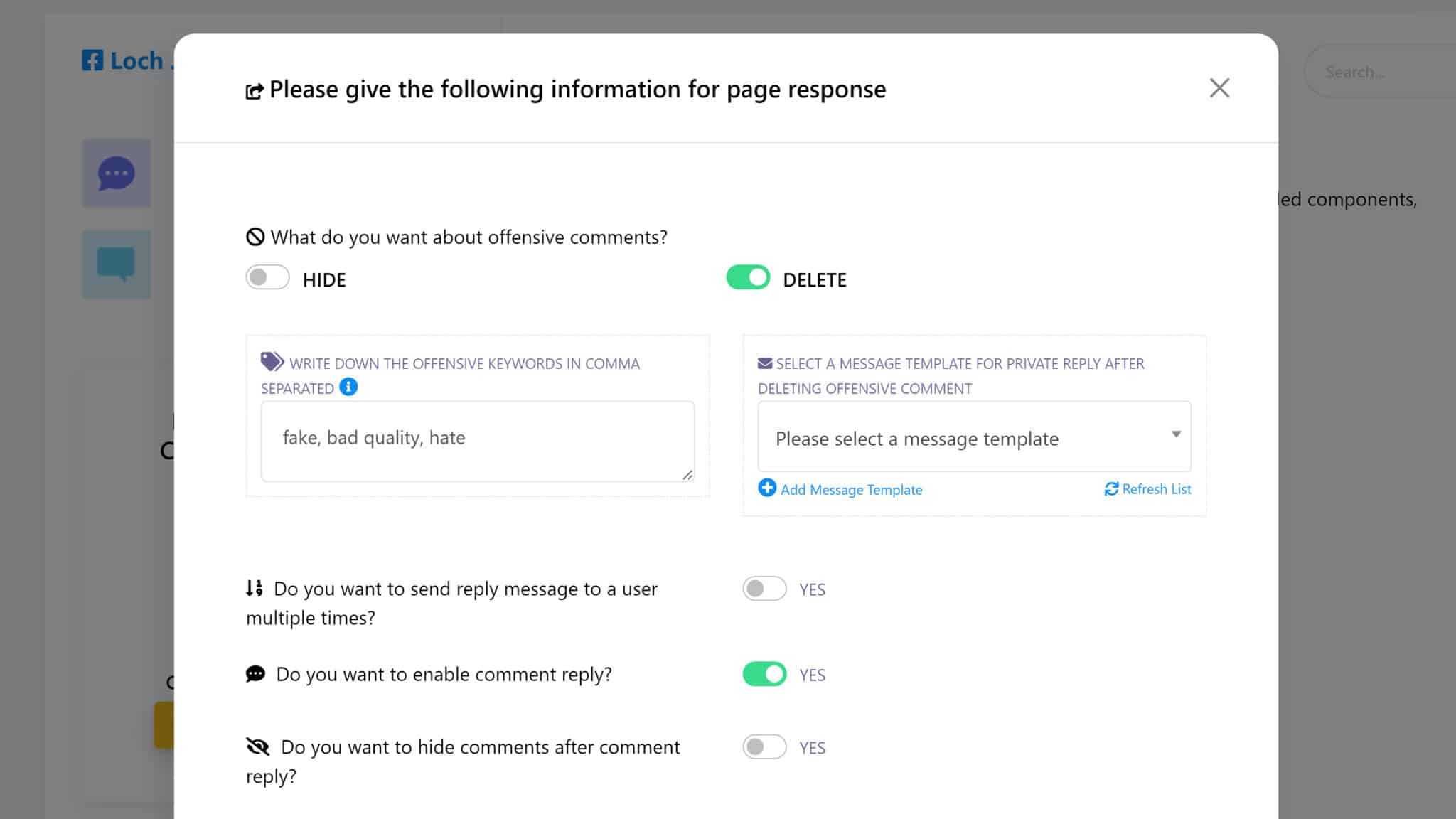Image resolution: width=1456 pixels, height=819 pixels.
Task: Click the dropdown arrow in template selector
Action: click(1176, 434)
